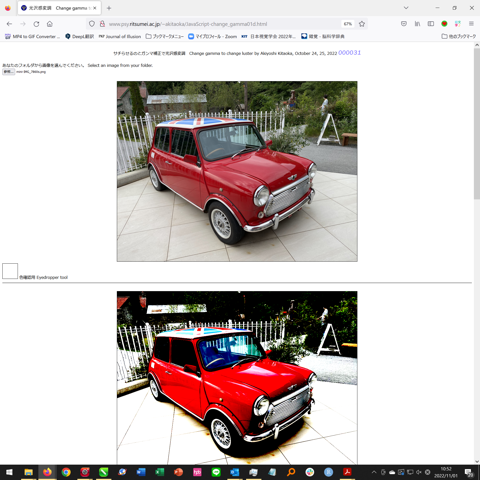480x480 pixels.
Task: Go back to the previous page
Action: tap(9, 24)
